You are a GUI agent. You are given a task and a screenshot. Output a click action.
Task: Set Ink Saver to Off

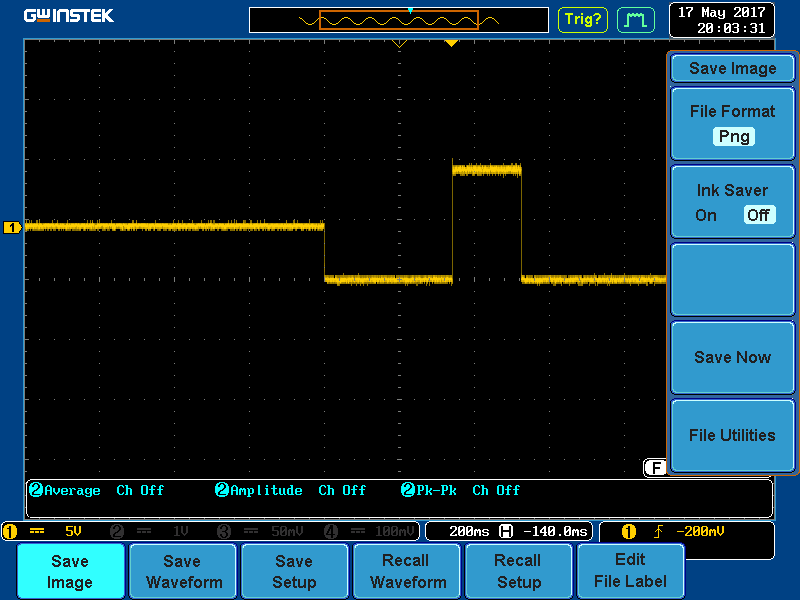(759, 215)
